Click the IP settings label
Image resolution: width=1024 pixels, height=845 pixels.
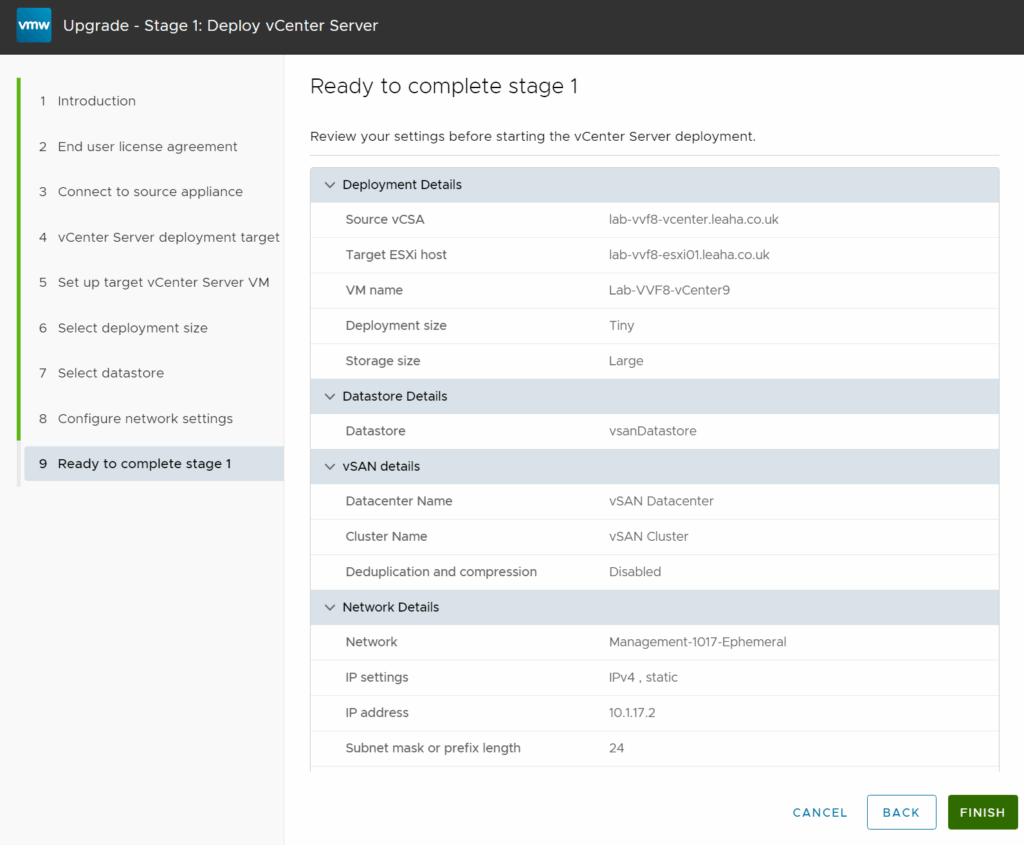[376, 677]
